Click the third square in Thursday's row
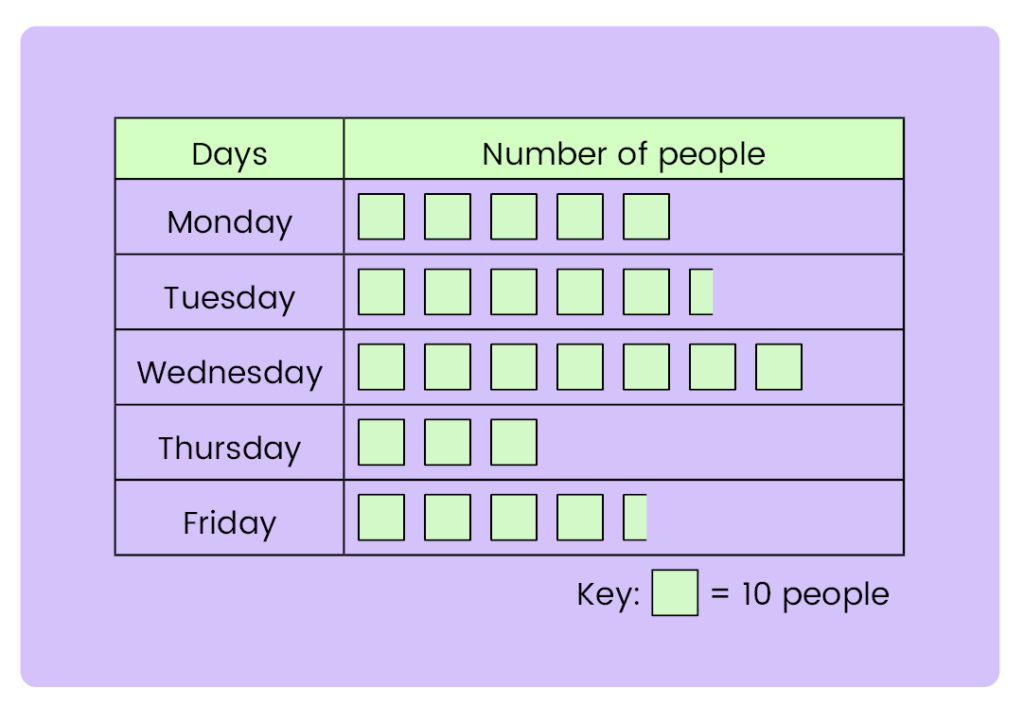Image resolution: width=1024 pixels, height=706 pixels. (x=513, y=442)
